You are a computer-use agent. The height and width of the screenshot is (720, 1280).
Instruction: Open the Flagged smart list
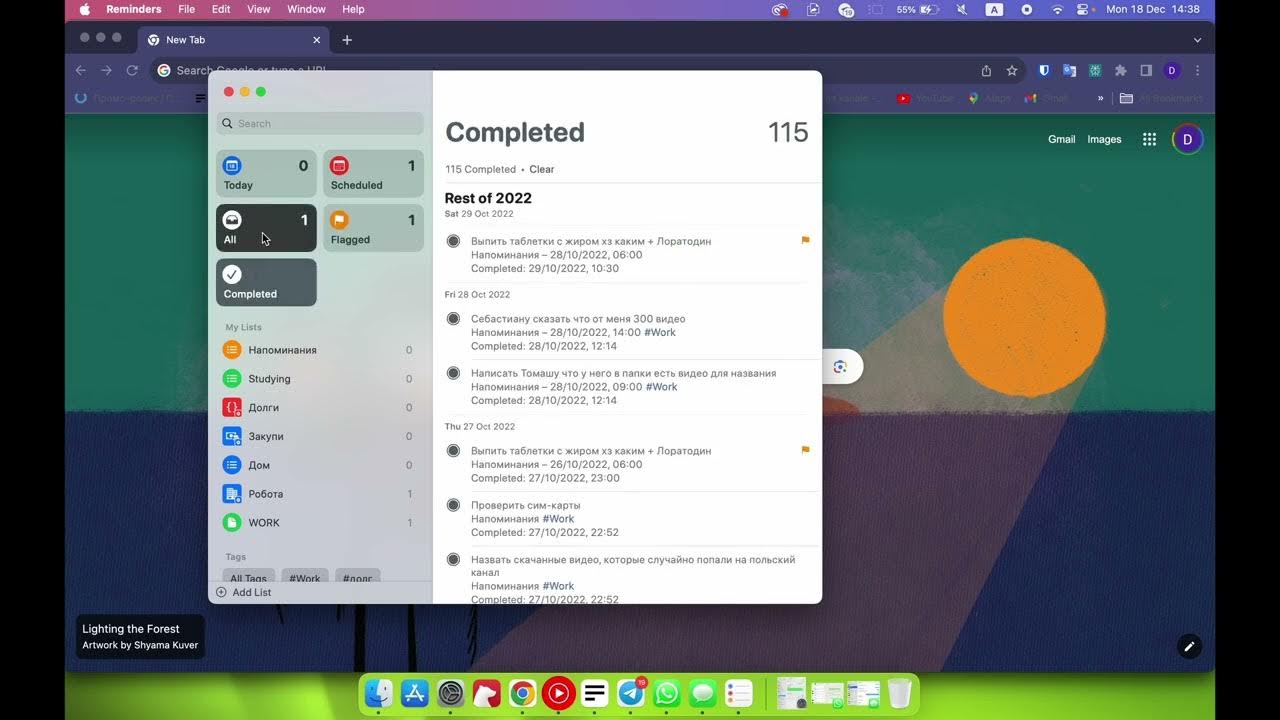tap(372, 227)
